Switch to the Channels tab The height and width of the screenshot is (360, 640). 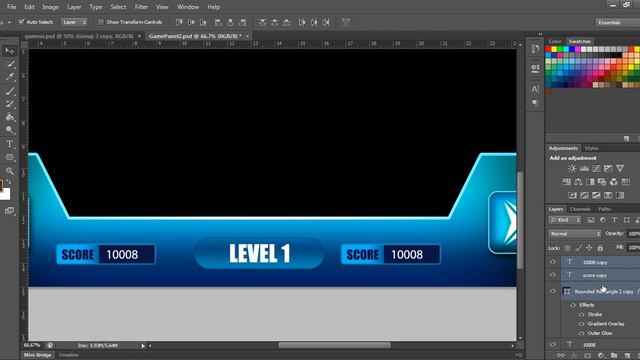tap(580, 209)
